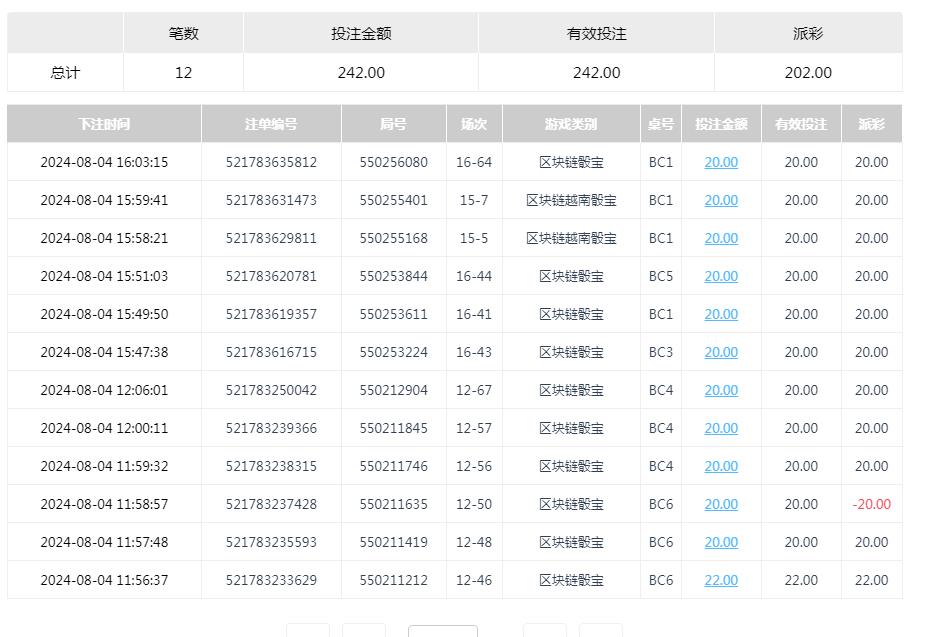Sort by the 下注时间 column header
This screenshot has width=943, height=637.
(103, 123)
